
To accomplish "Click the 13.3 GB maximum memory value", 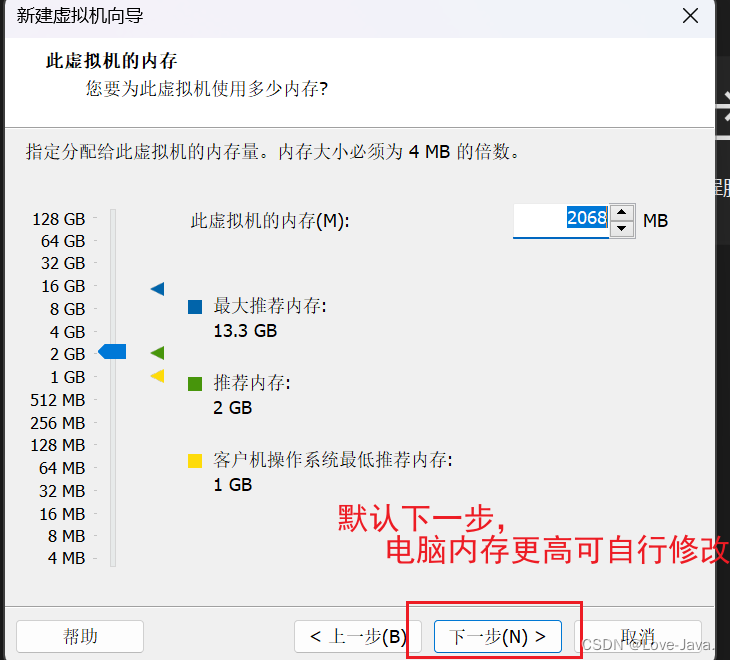I will 245,331.
